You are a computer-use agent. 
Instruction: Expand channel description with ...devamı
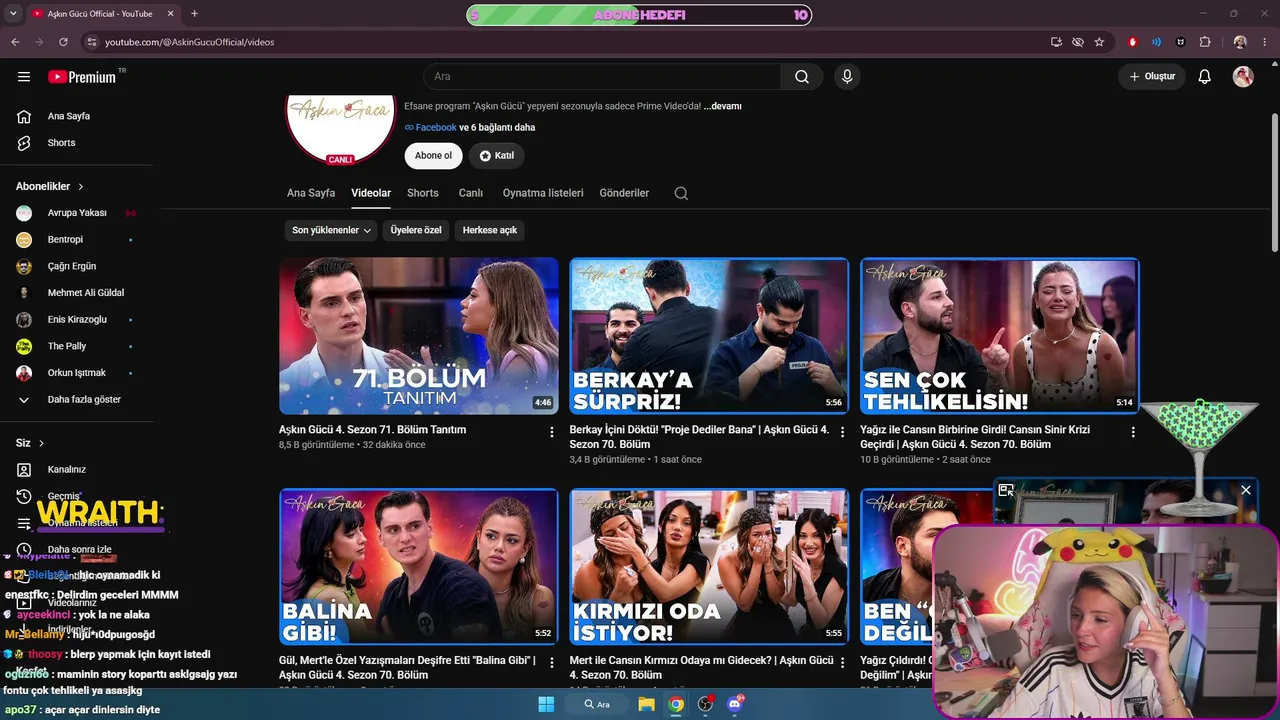[x=723, y=106]
